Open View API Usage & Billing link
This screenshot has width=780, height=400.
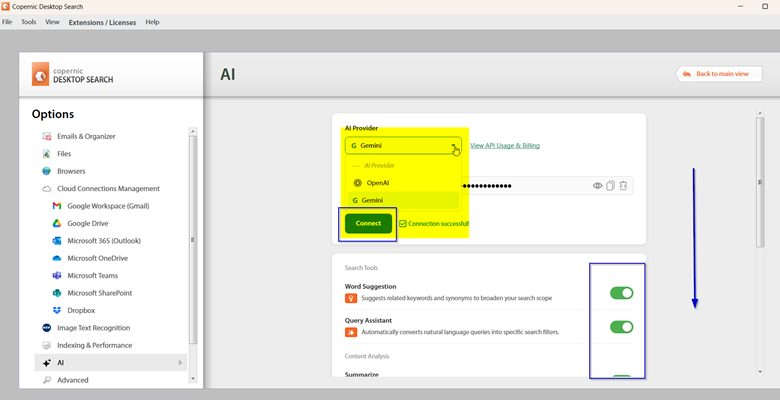tap(505, 146)
